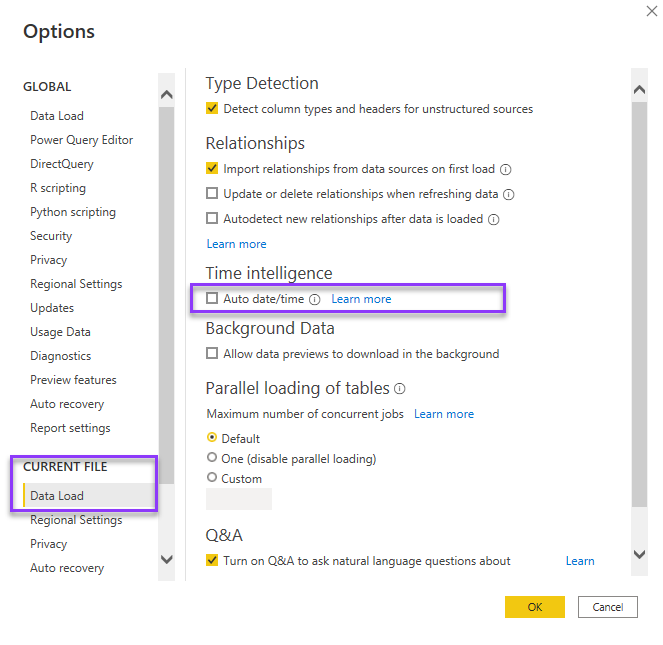
Task: Allow data previews to download in background
Action: pos(212,353)
